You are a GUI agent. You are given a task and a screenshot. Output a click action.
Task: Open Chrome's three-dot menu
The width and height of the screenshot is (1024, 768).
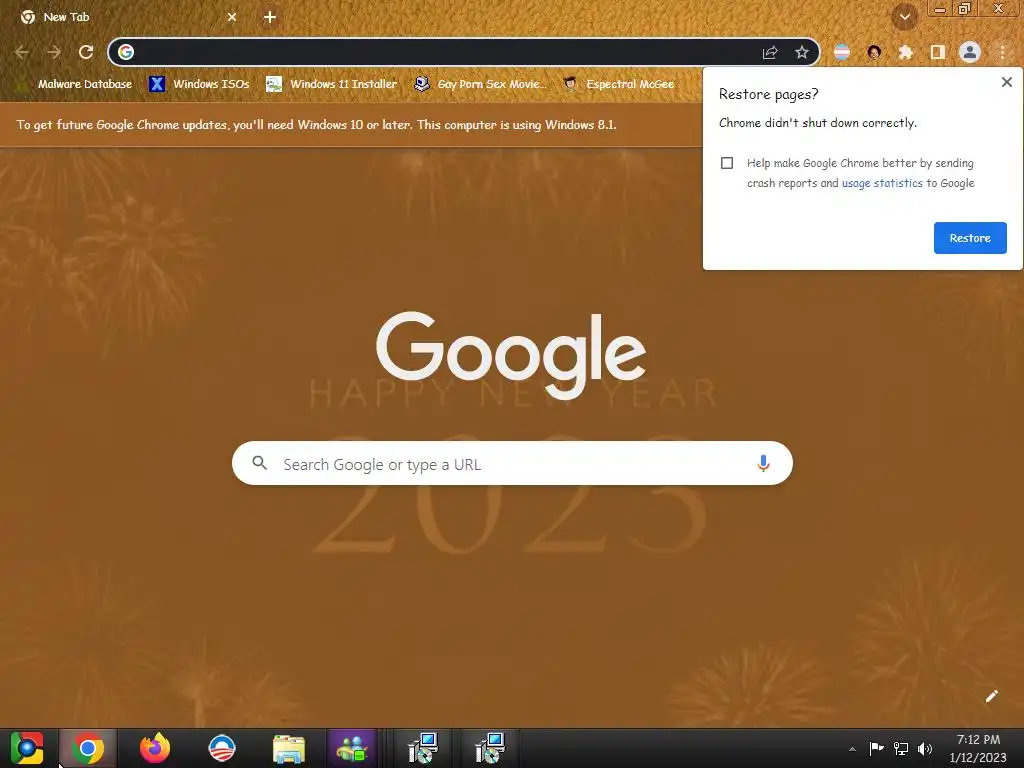coord(1002,52)
